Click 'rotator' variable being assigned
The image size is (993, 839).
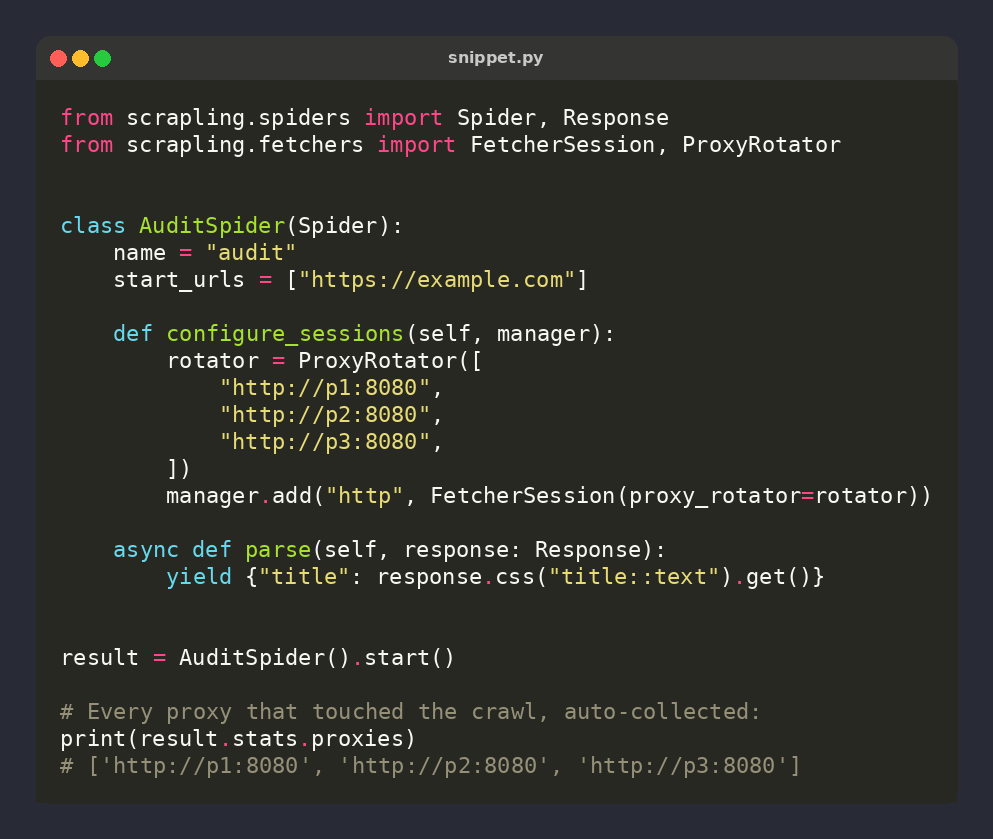point(212,361)
